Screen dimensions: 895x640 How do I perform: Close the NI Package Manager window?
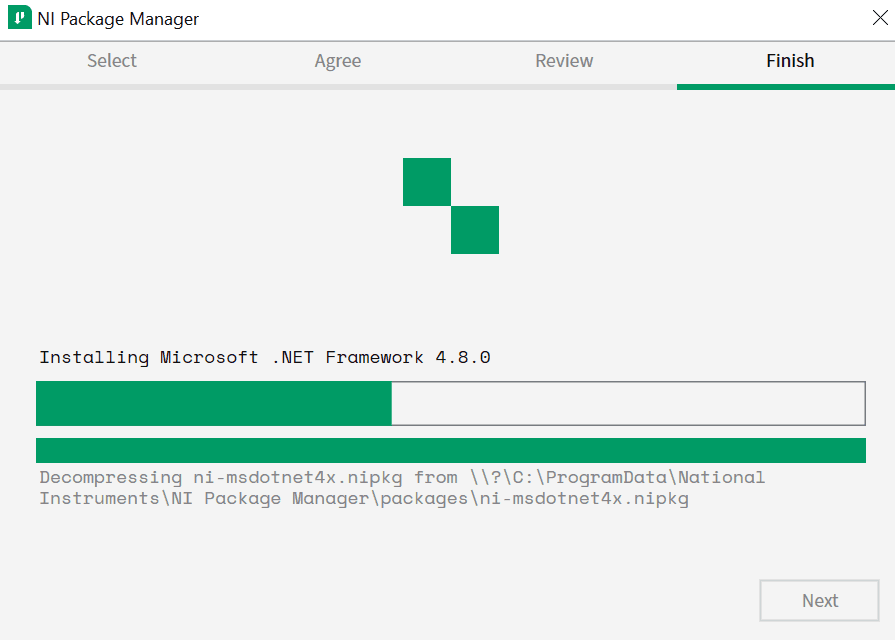(x=880, y=18)
